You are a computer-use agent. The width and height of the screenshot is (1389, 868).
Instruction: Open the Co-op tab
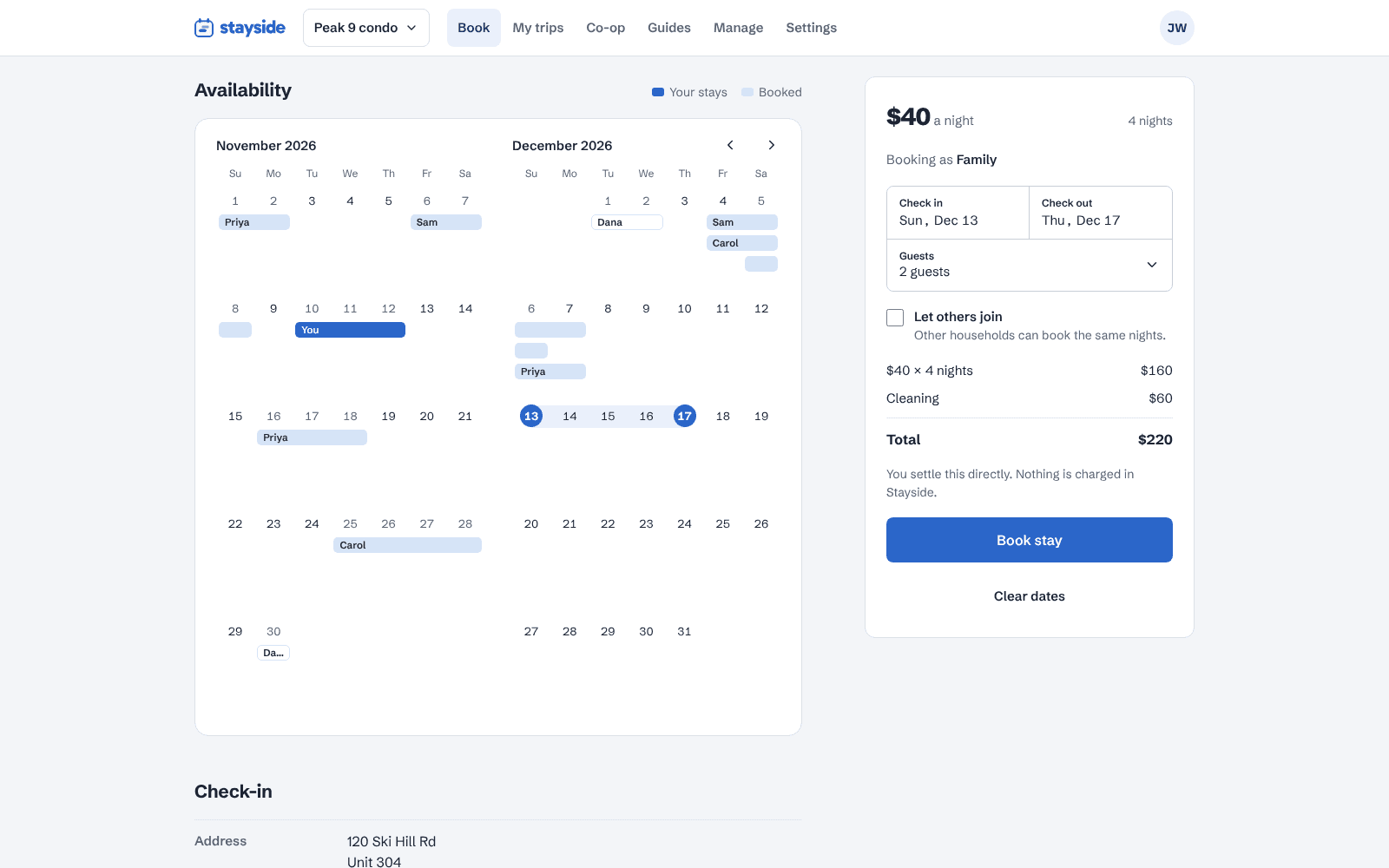tap(606, 28)
